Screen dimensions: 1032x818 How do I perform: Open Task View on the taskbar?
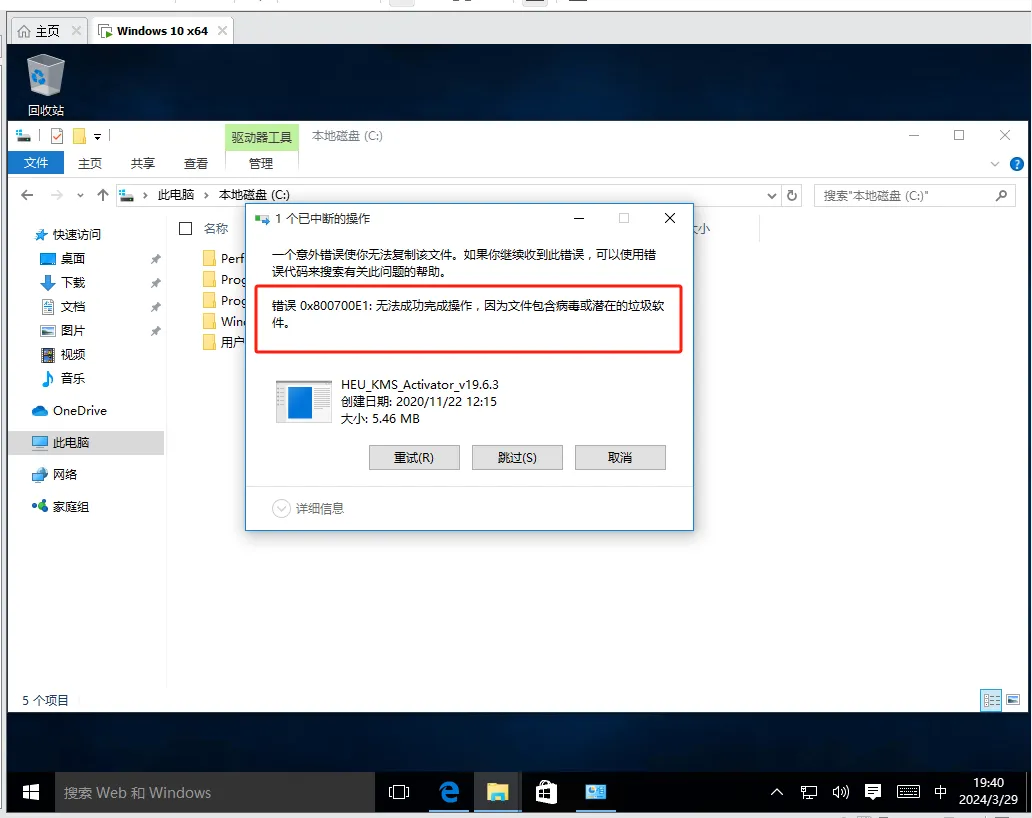[399, 792]
